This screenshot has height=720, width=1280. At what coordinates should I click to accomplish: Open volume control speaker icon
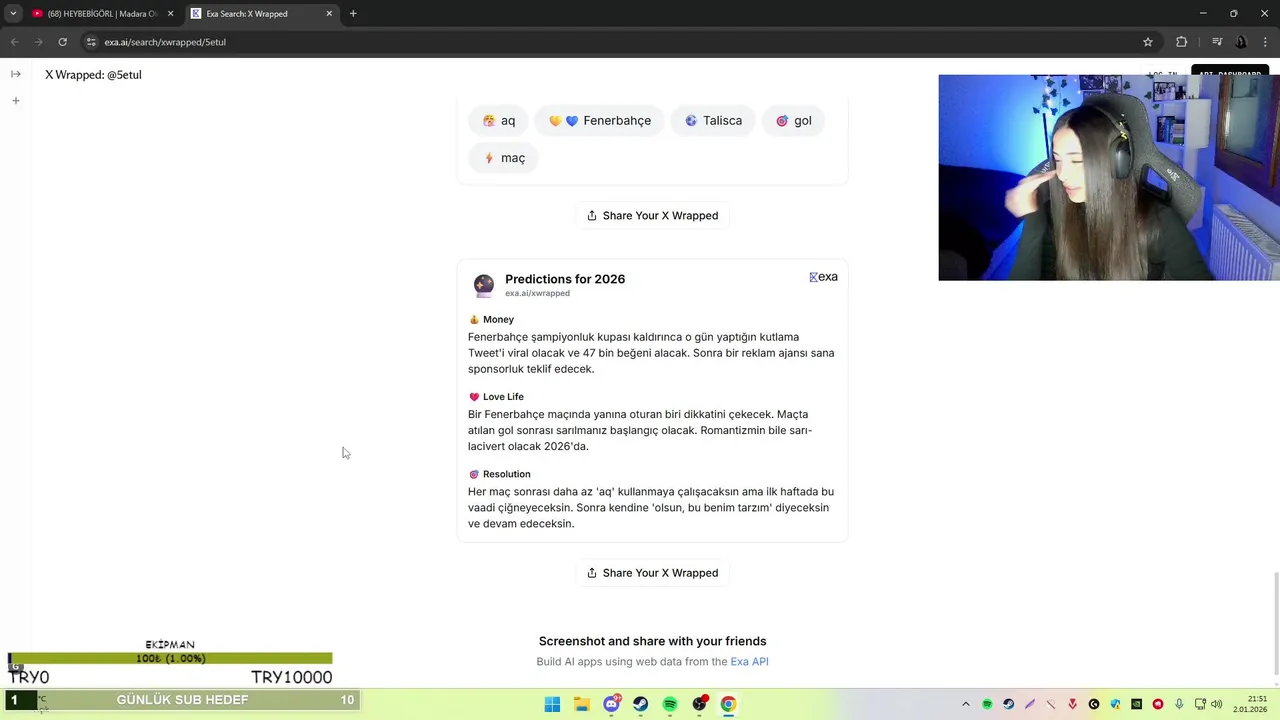coord(1217,704)
